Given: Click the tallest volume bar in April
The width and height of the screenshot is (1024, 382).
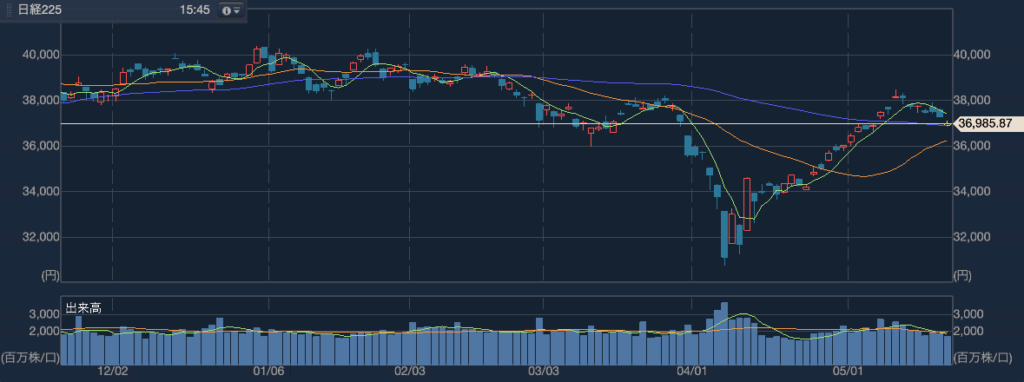Looking at the screenshot, I should pos(724,334).
